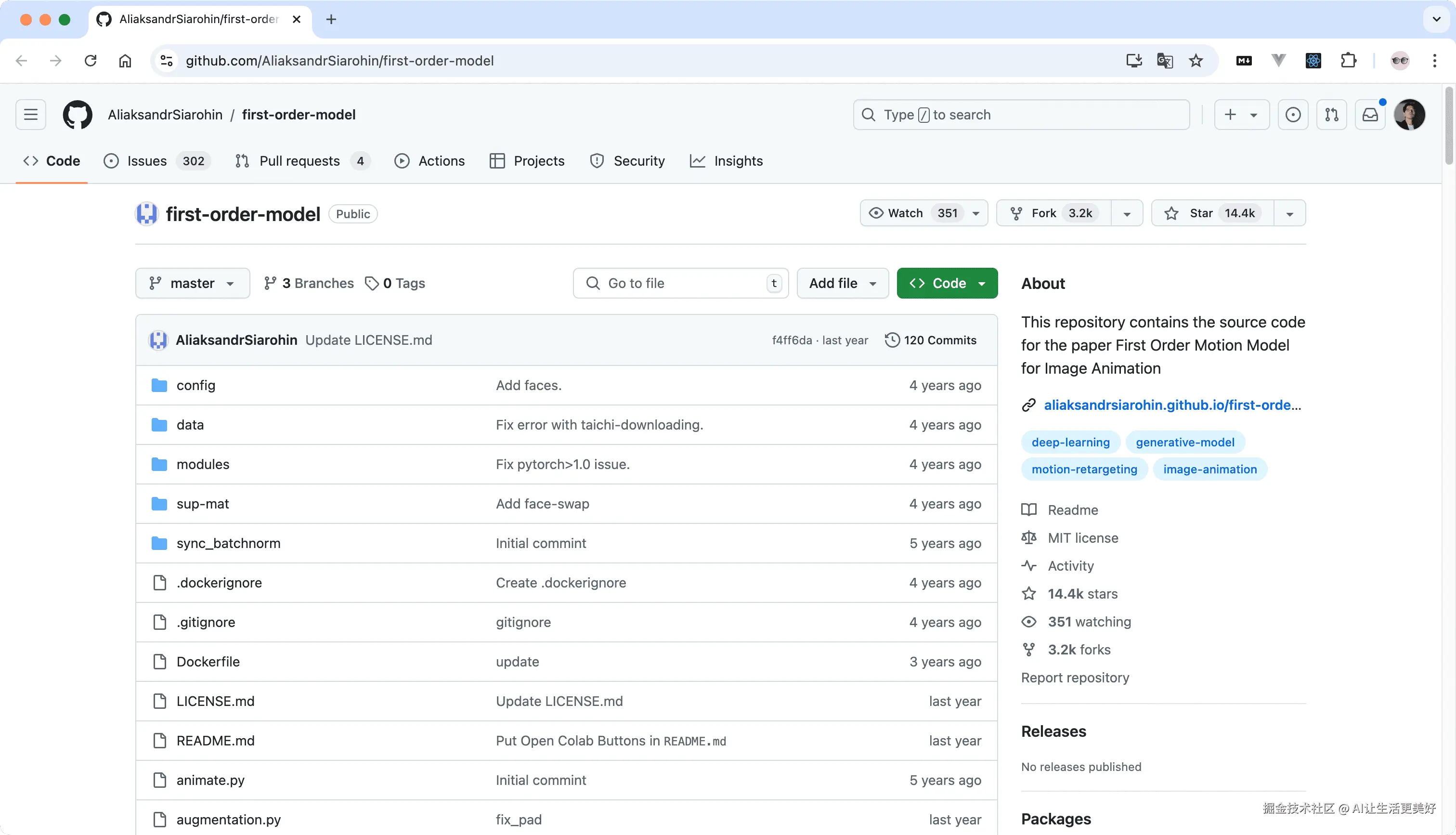Switch to the Issues tab
This screenshot has height=835, width=1456.
[146, 160]
